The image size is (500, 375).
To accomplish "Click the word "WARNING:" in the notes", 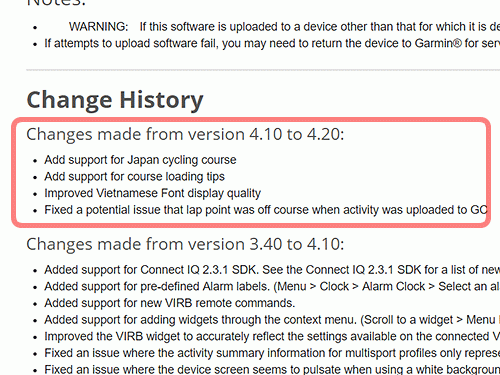I will (98, 27).
